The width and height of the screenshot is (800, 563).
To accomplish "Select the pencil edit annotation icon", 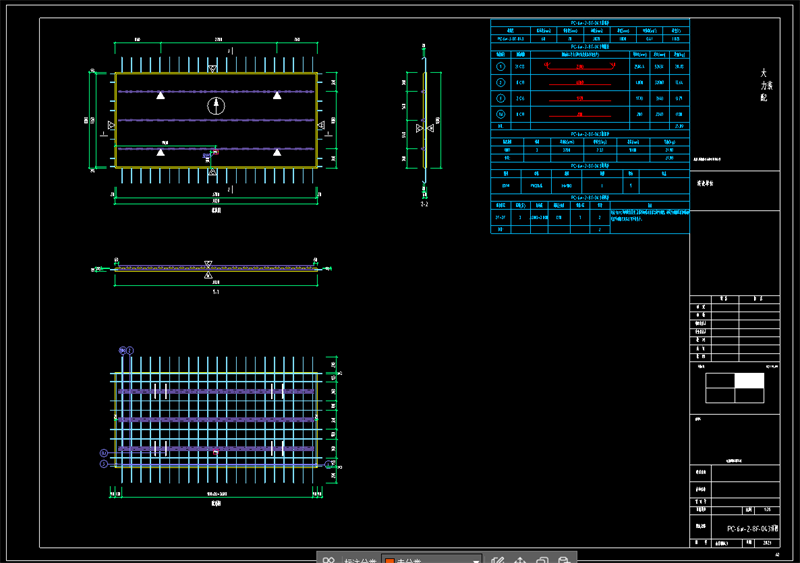I will [497, 560].
